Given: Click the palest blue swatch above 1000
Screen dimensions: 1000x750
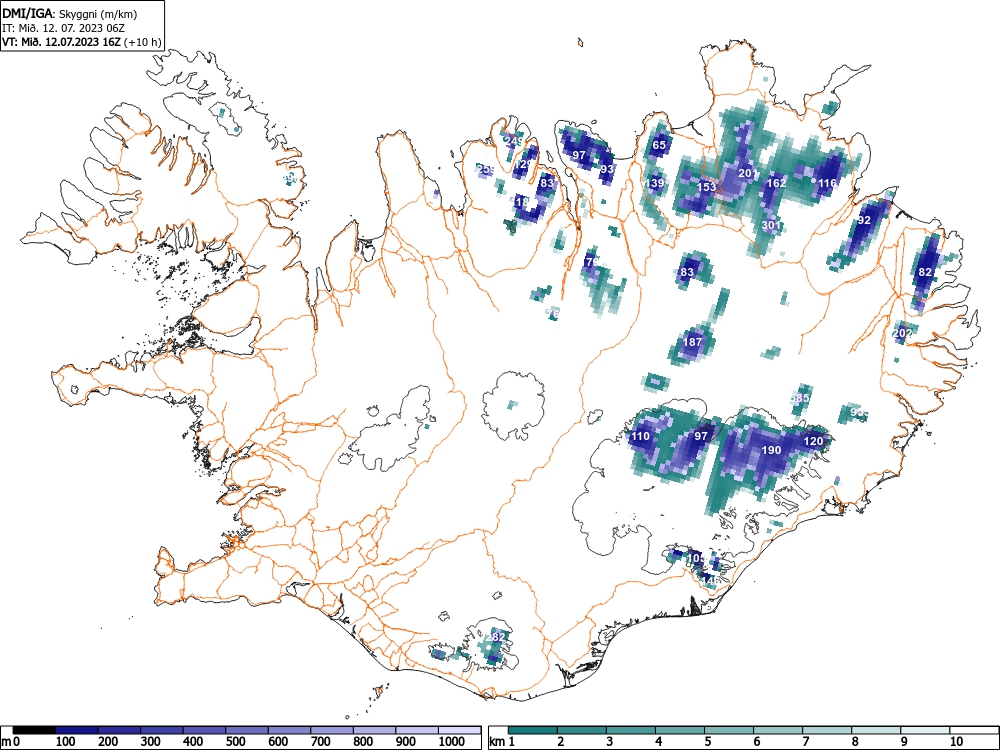Looking at the screenshot, I should tap(459, 730).
